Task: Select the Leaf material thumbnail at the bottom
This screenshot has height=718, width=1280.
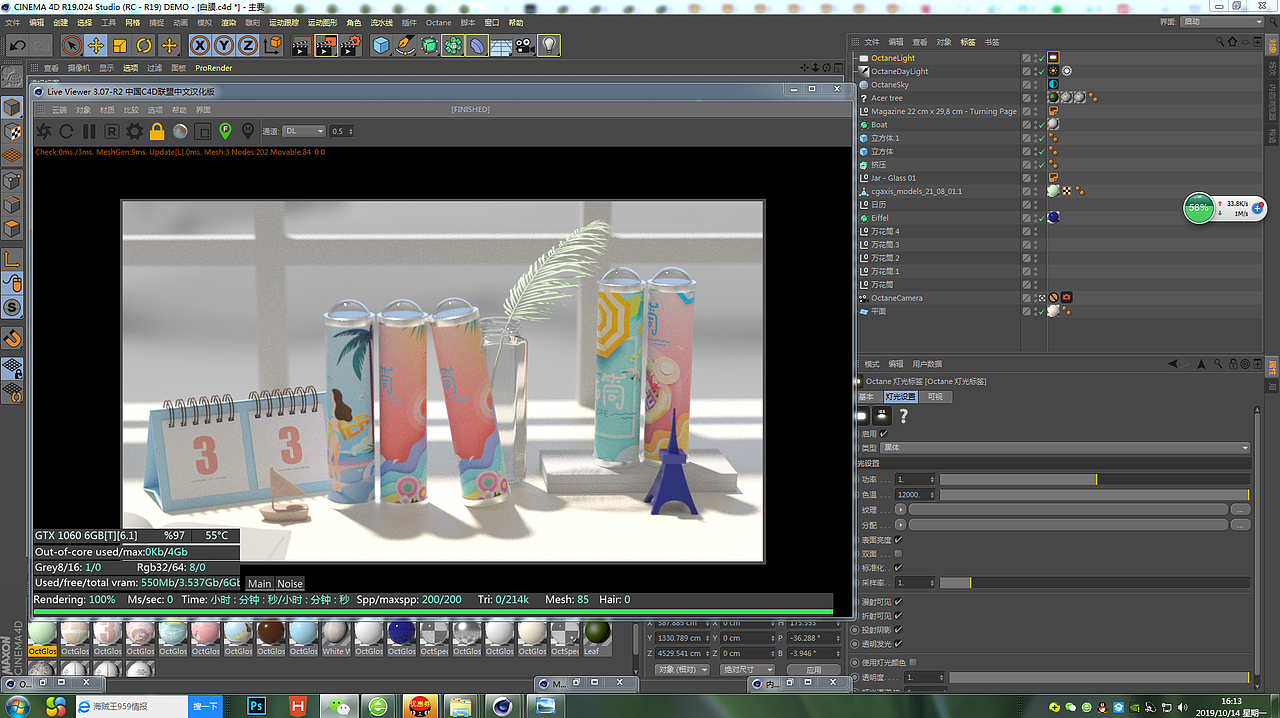Action: pyautogui.click(x=596, y=637)
